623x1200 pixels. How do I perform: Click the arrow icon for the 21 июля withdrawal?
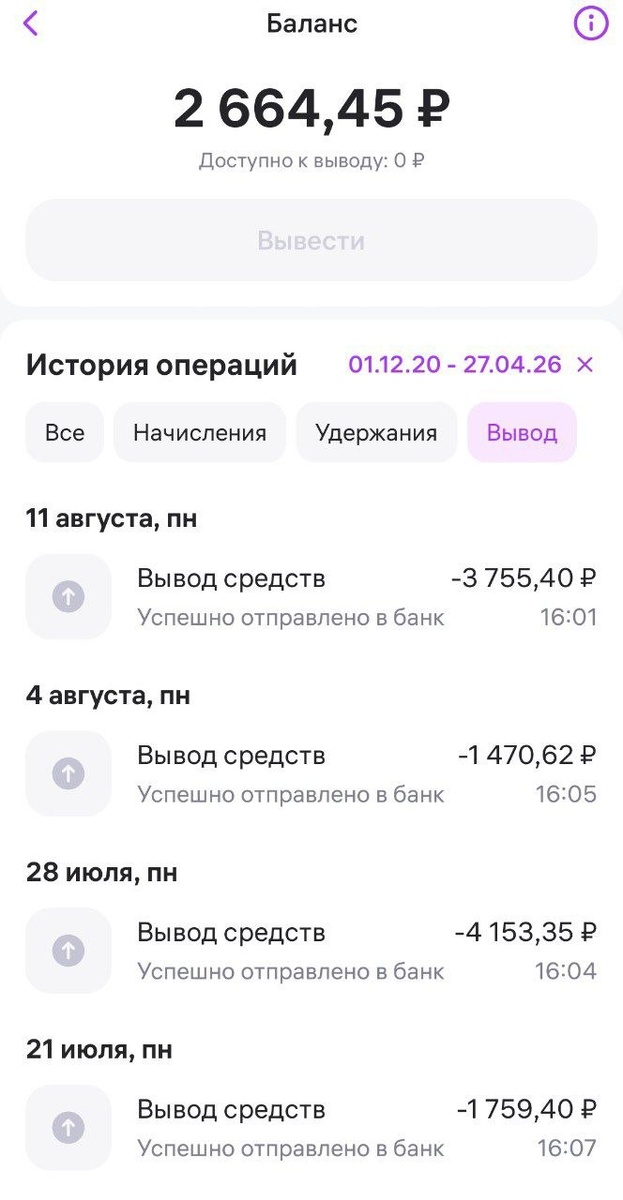67,1127
